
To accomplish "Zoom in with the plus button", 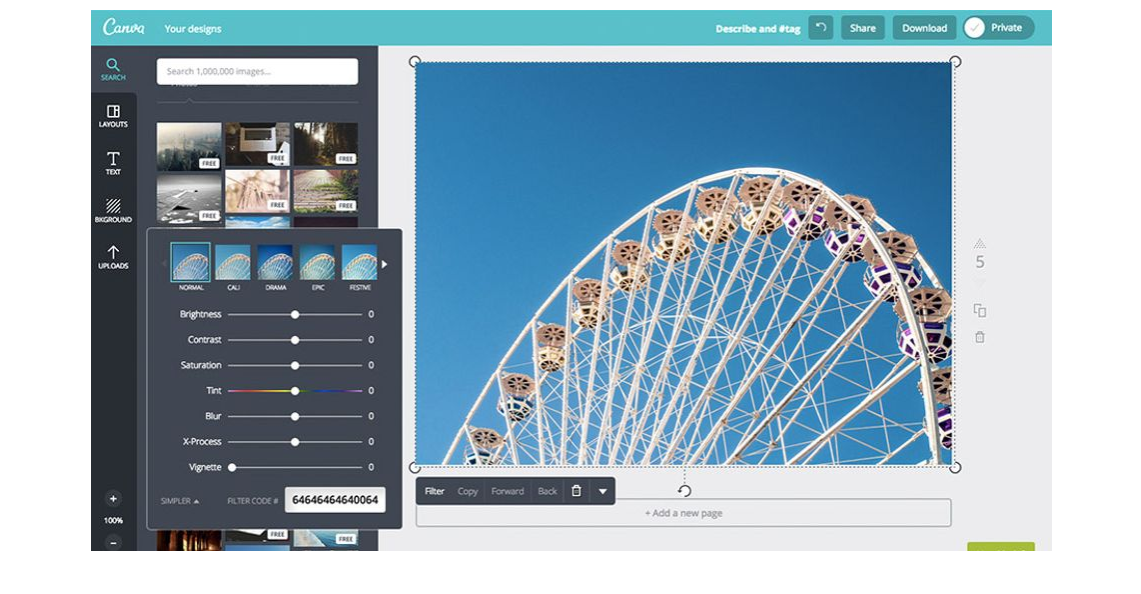I will 113,499.
